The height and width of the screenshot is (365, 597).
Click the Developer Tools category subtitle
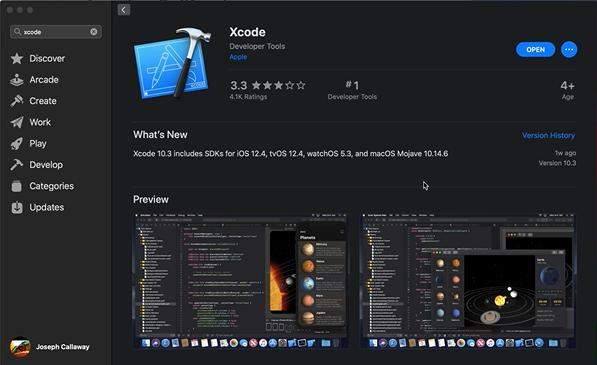point(257,46)
